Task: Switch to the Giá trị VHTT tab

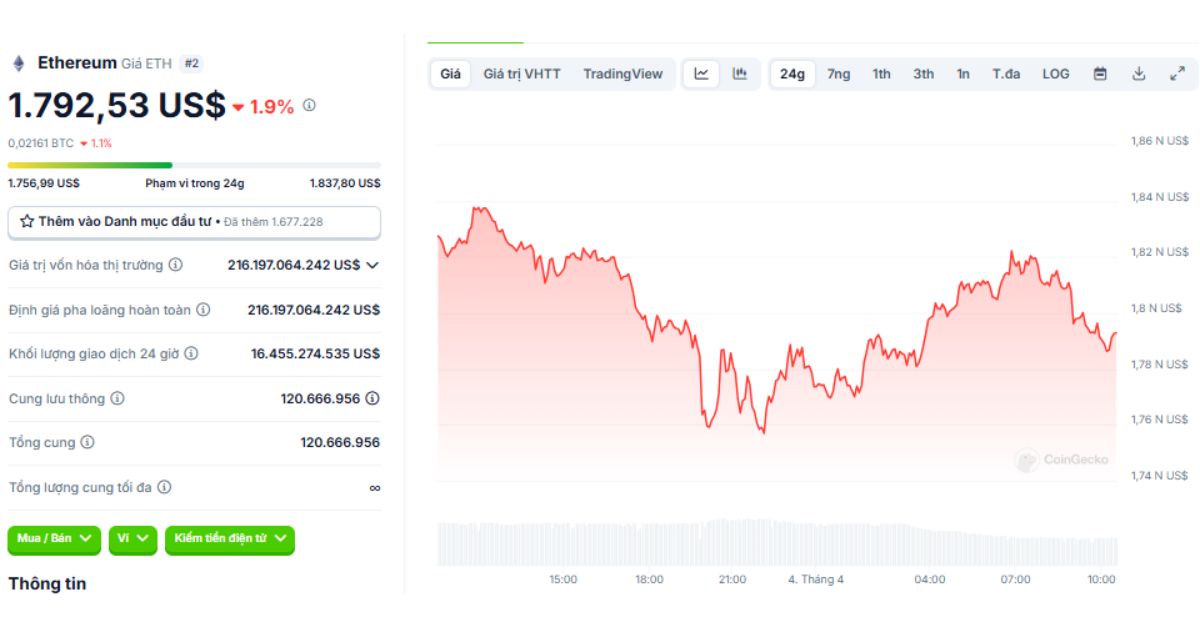Action: [x=521, y=74]
